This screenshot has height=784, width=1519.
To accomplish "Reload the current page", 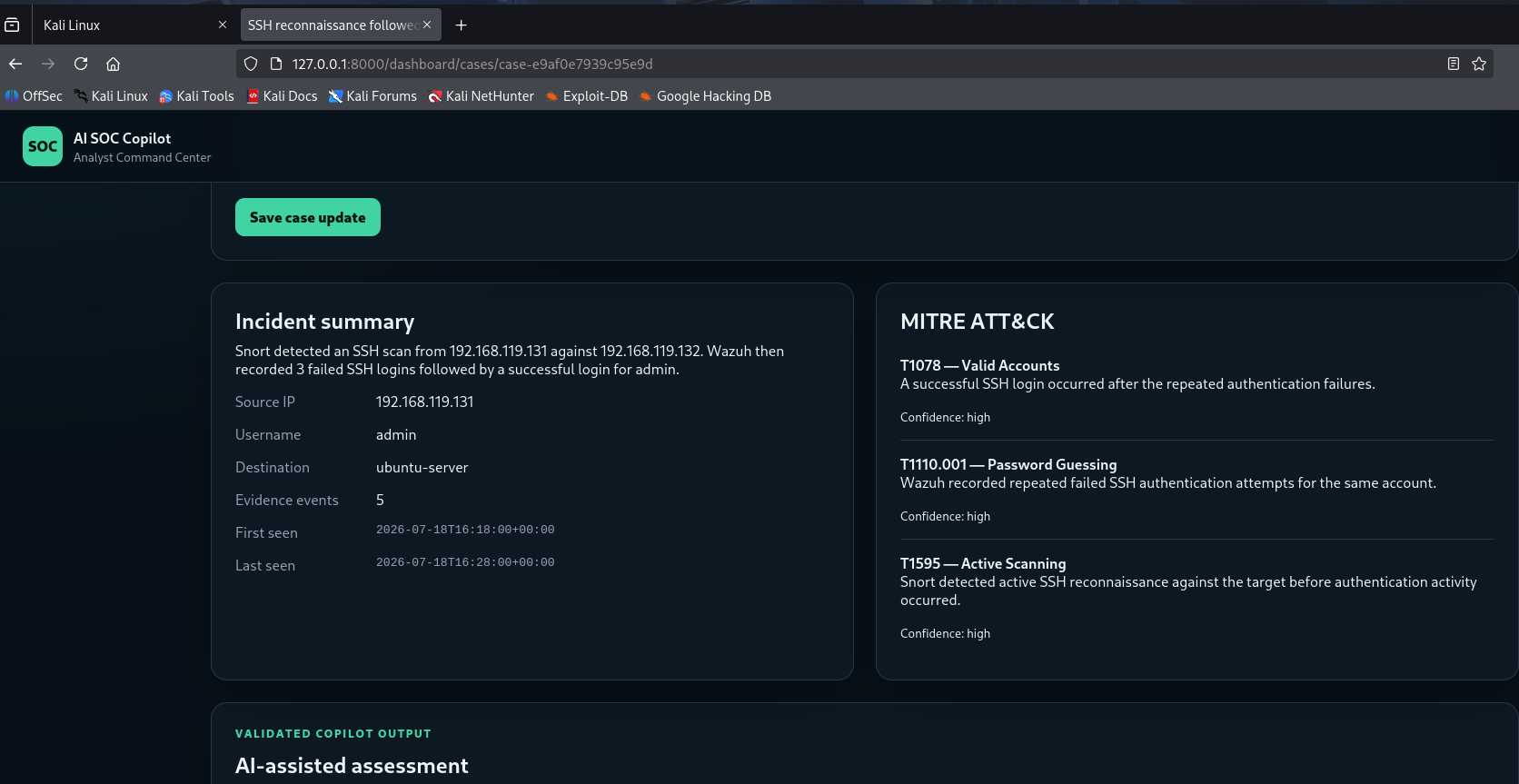I will (81, 64).
